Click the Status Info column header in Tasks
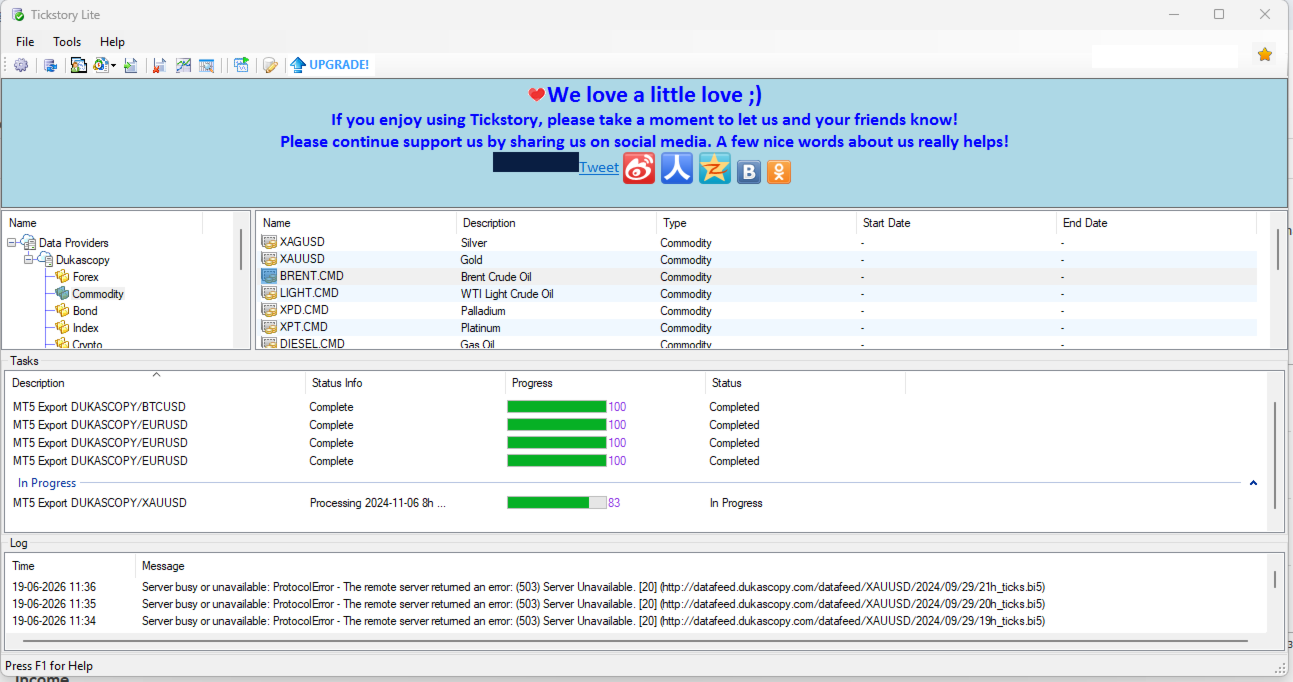 pyautogui.click(x=405, y=383)
